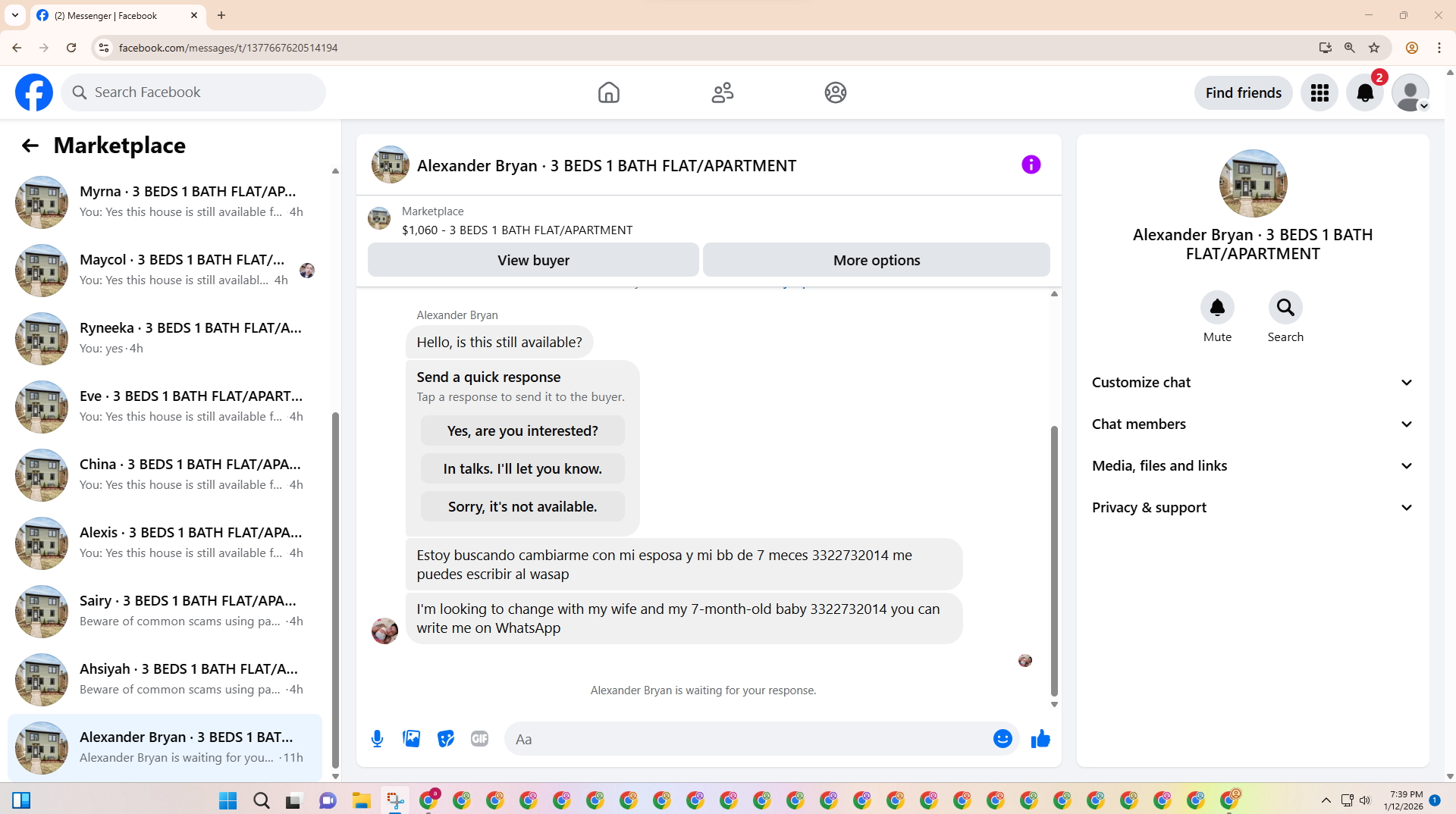Go to the Home feed icon
This screenshot has height=814, width=1456.
coord(608,92)
